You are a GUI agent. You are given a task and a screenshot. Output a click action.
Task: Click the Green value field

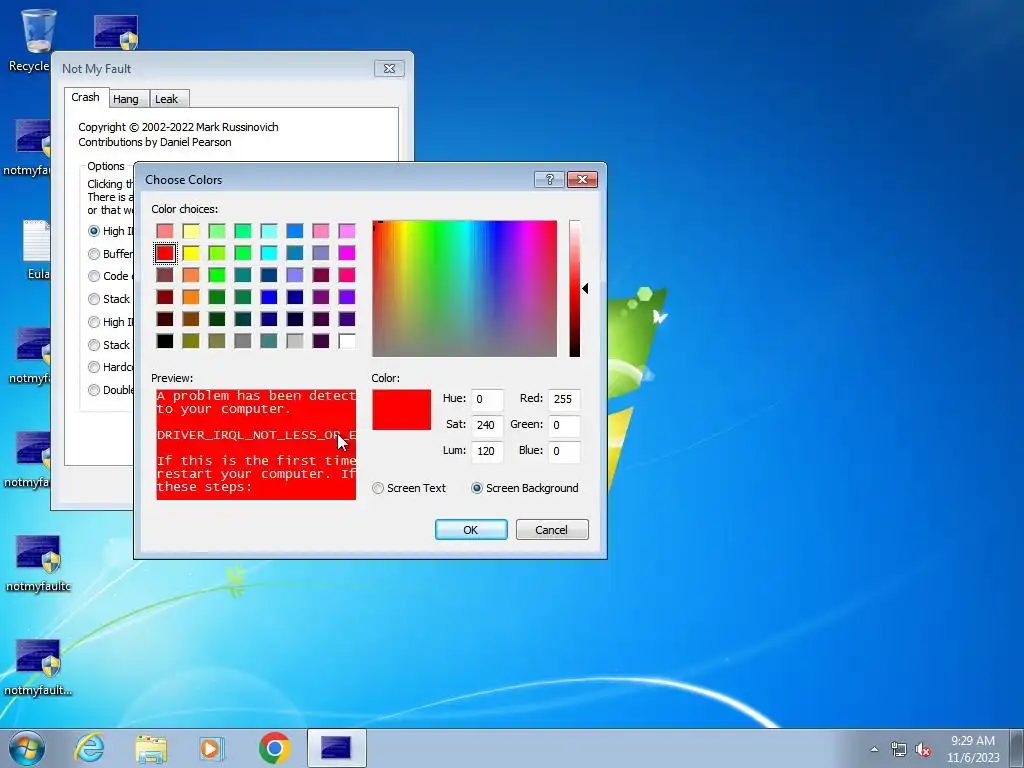click(564, 425)
